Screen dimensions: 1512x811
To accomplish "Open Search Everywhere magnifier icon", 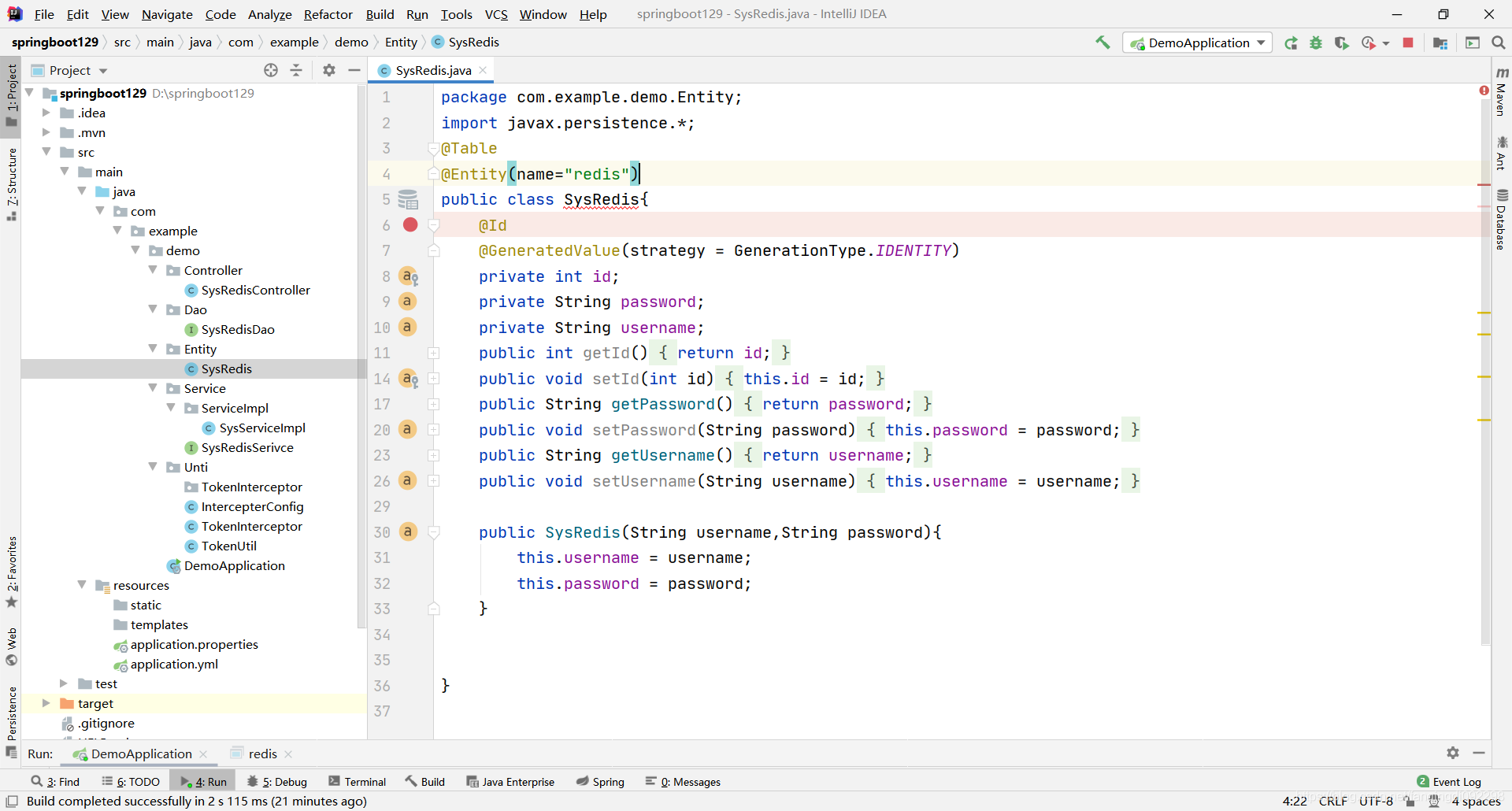I will pyautogui.click(x=1498, y=43).
